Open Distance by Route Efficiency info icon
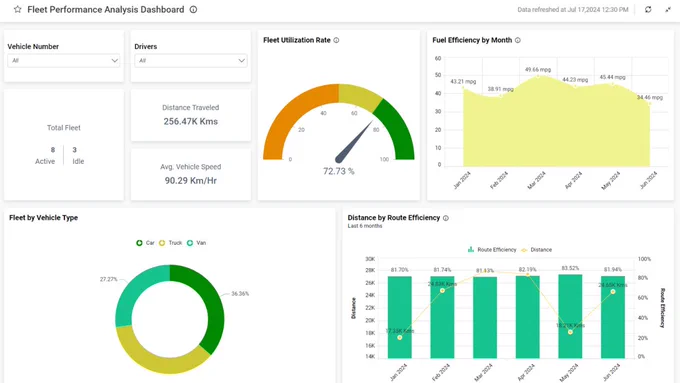This screenshot has height=383, width=680. tap(445, 218)
